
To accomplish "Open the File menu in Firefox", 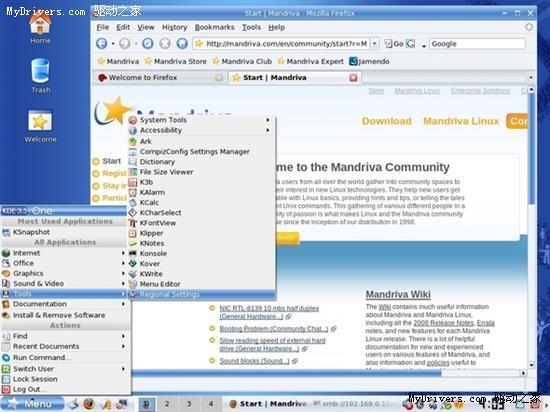I will click(103, 27).
